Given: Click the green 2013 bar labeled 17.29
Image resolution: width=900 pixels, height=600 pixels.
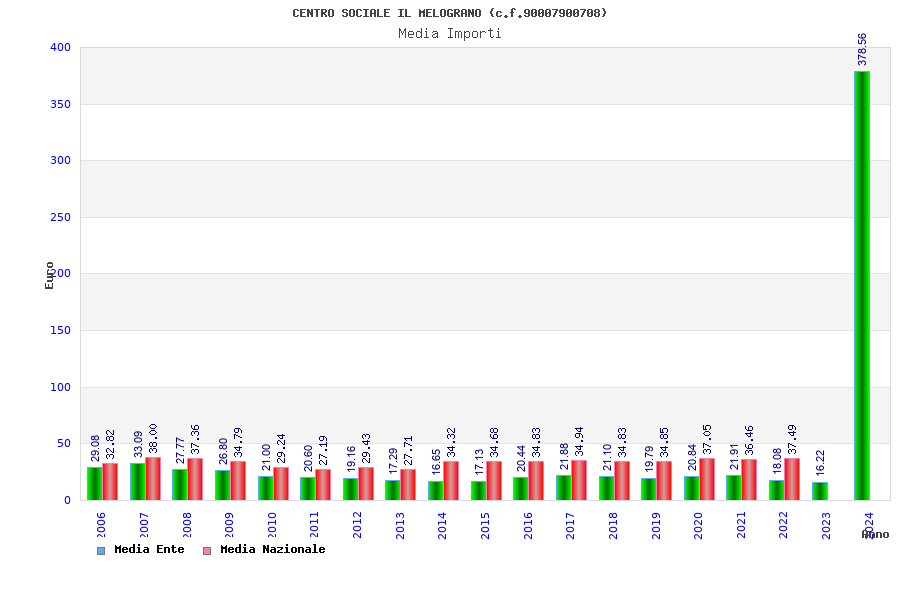Looking at the screenshot, I should (x=393, y=490).
